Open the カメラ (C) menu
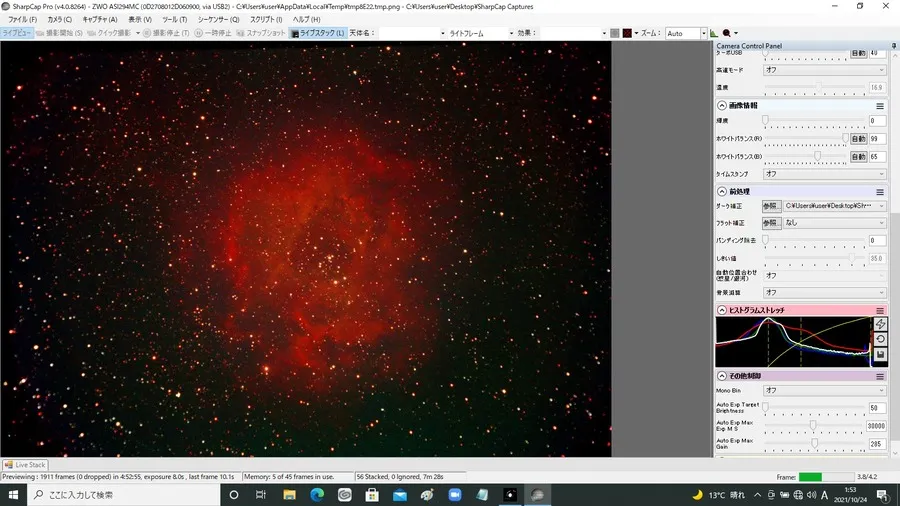 [60, 19]
